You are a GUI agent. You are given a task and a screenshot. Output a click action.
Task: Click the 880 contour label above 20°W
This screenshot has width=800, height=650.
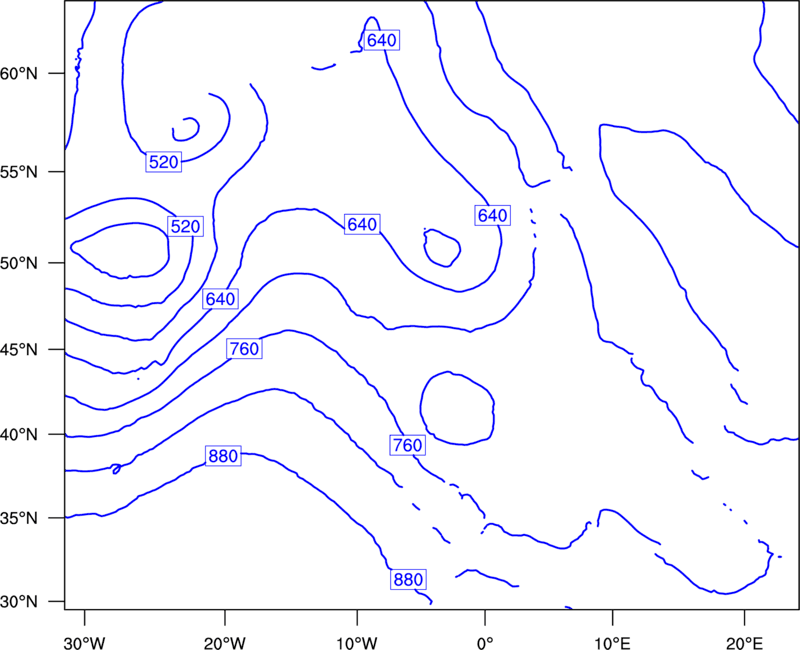click(223, 456)
